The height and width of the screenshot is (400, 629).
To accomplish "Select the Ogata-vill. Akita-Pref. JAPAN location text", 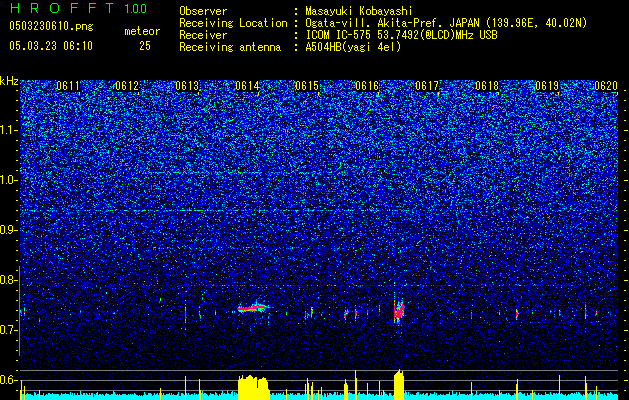I will (446, 23).
